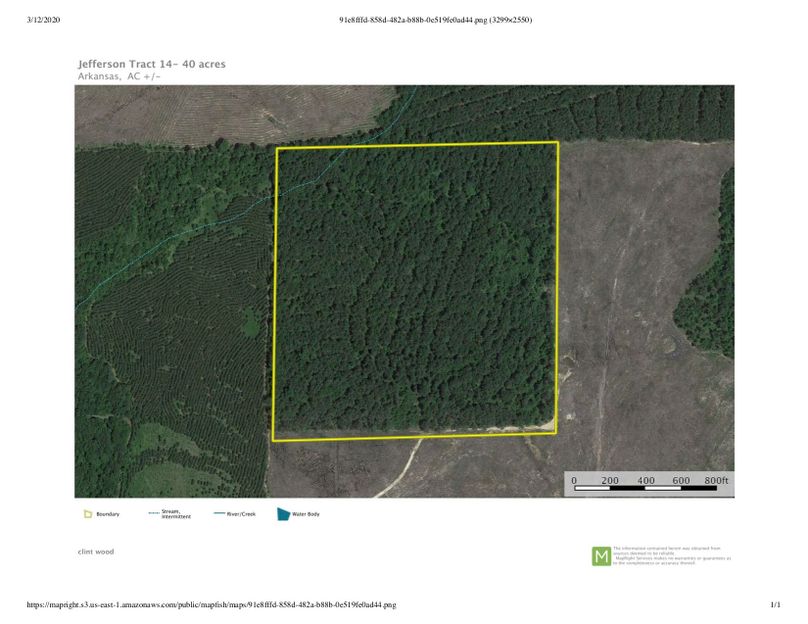Click the Stream, Intermittent legend line symbol

pyautogui.click(x=153, y=514)
